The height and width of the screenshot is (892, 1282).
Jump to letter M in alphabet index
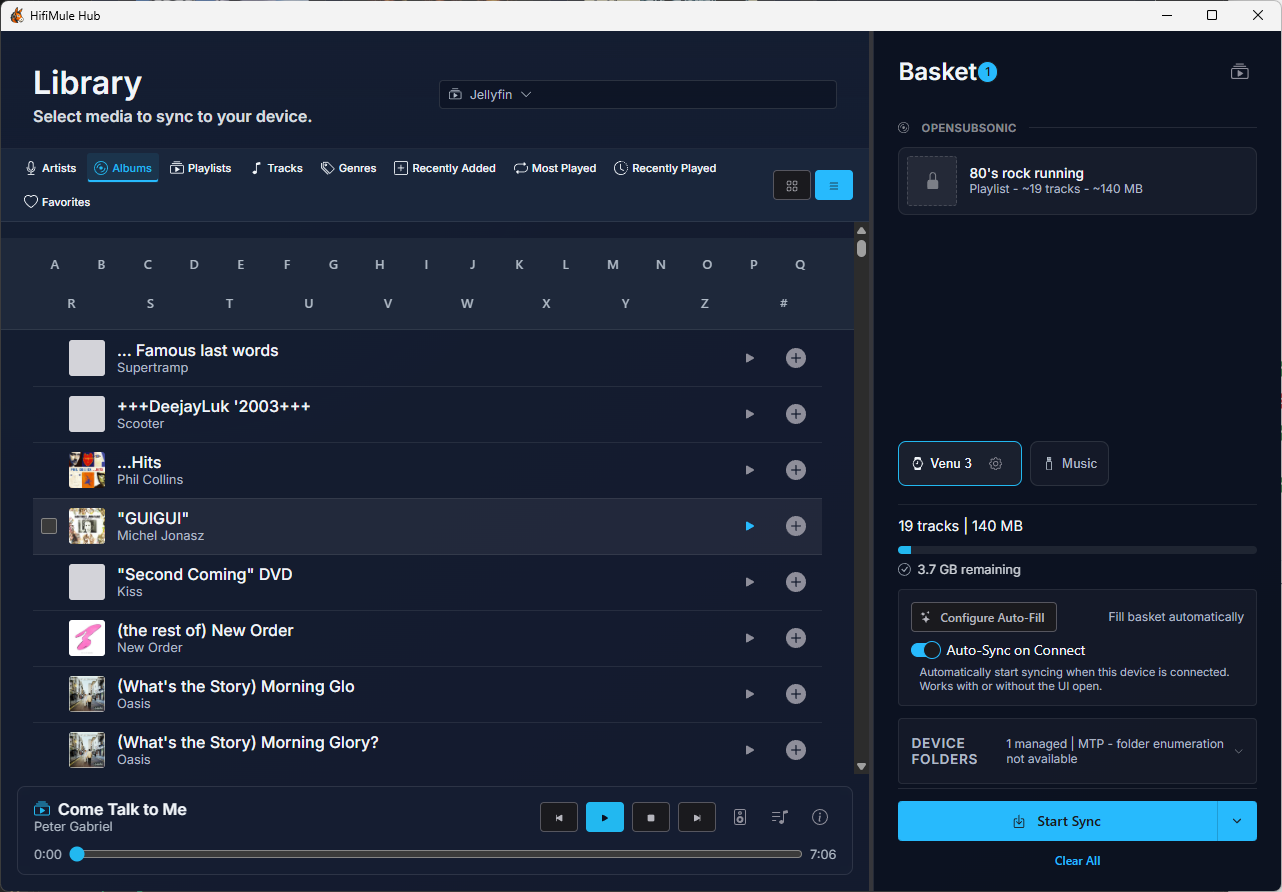(x=613, y=265)
